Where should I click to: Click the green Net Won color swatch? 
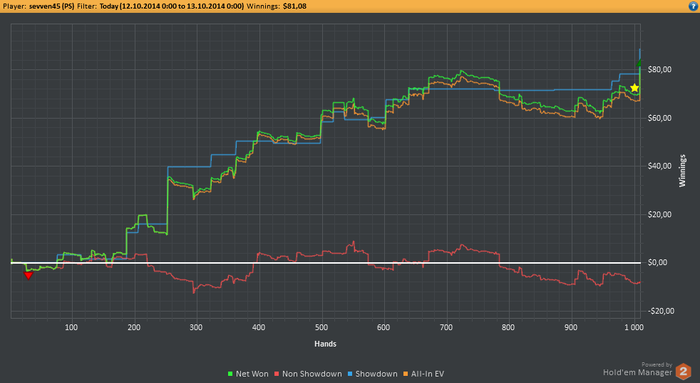point(230,374)
